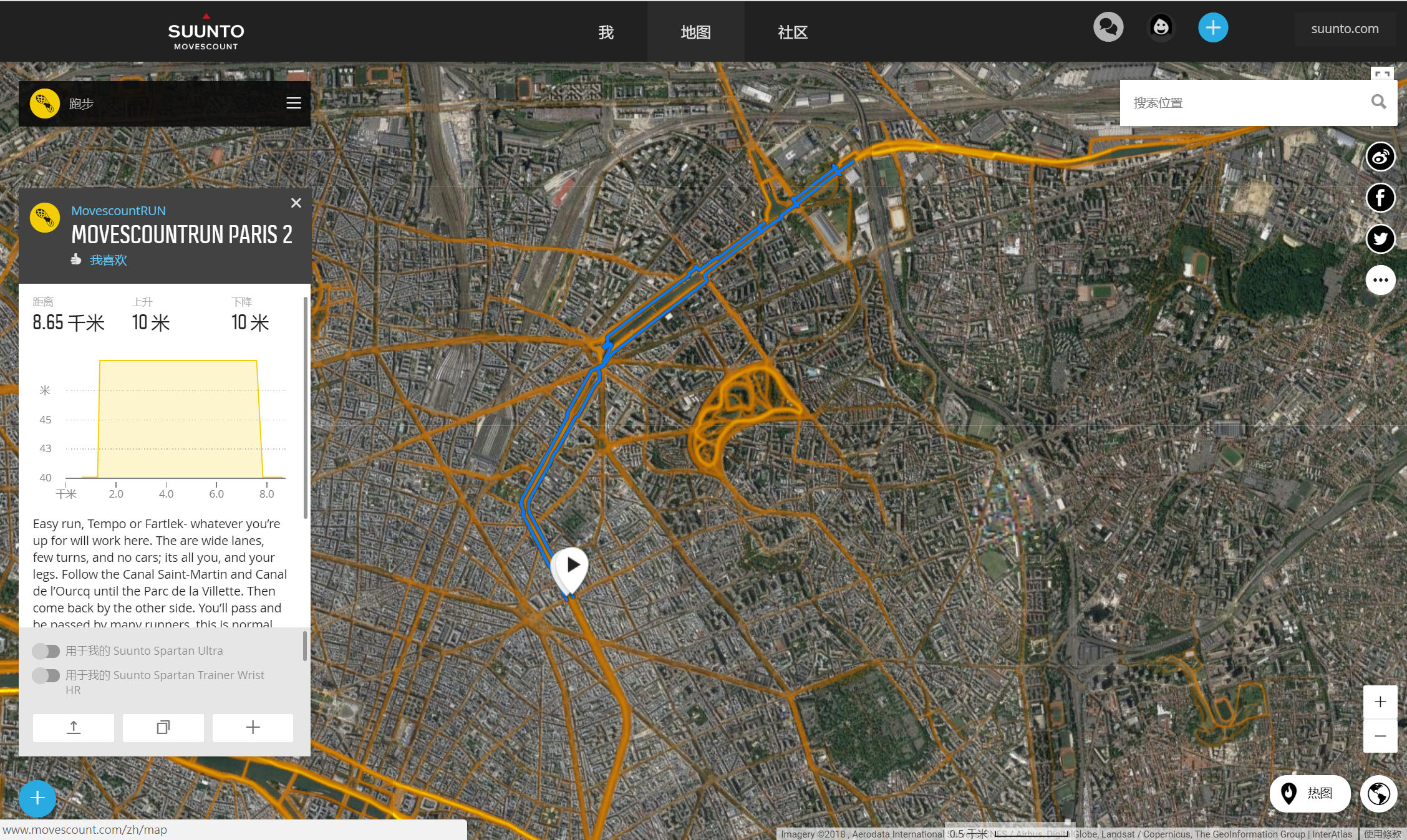Image resolution: width=1407 pixels, height=840 pixels.
Task: Open more sharing options
Action: (x=1380, y=280)
